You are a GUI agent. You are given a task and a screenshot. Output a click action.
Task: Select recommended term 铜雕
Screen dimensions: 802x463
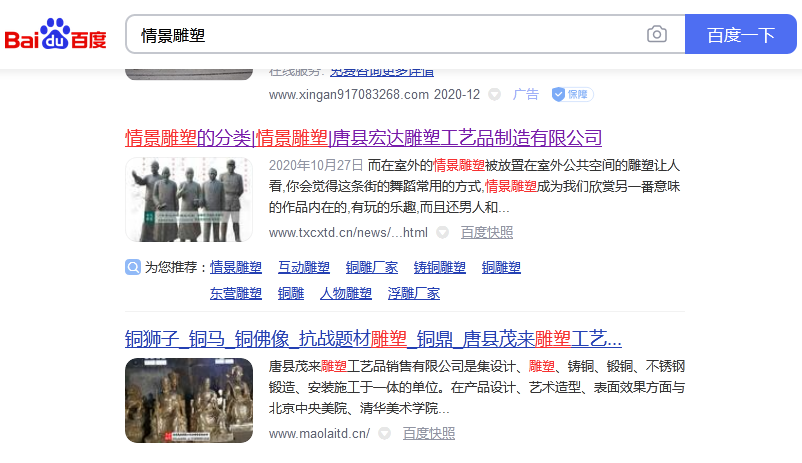[x=291, y=293]
